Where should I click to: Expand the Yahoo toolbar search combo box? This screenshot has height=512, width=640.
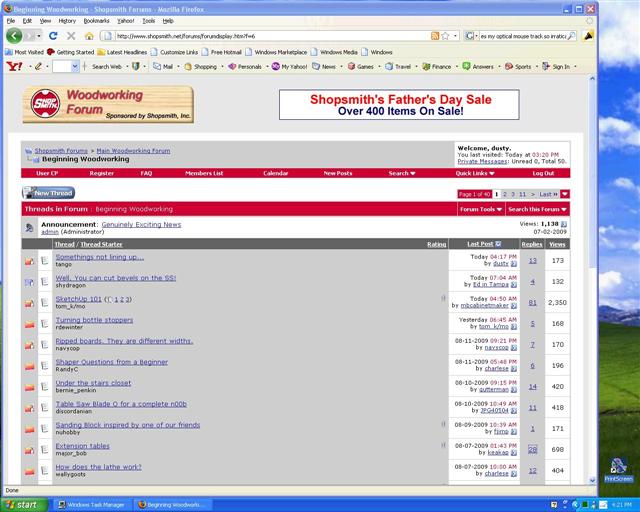point(75,66)
